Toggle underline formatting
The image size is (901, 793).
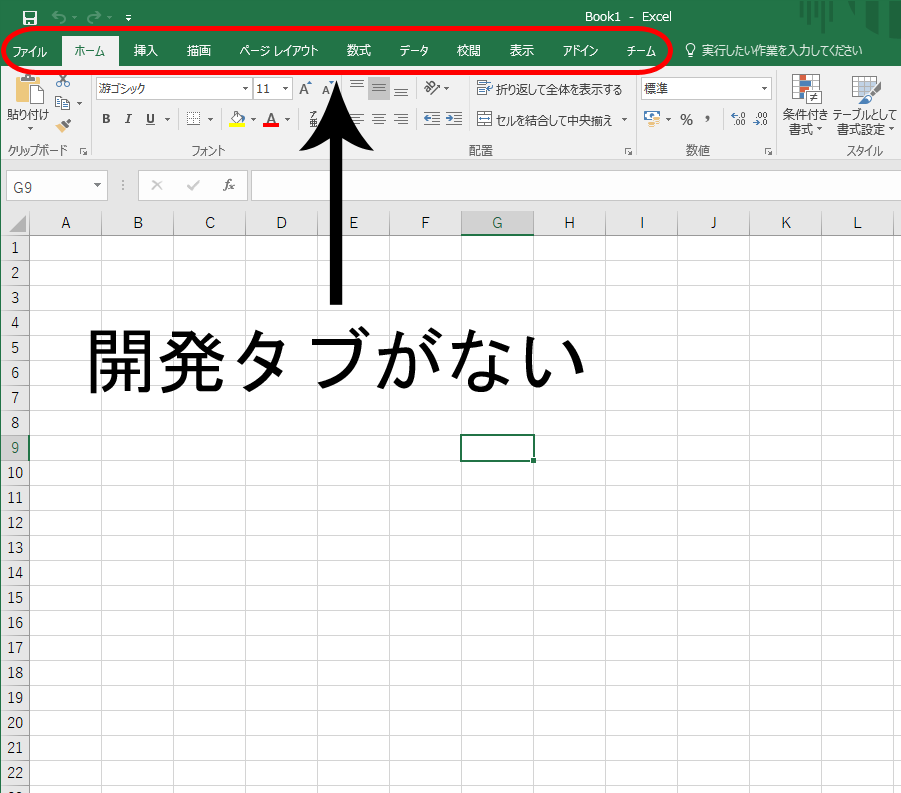point(148,118)
